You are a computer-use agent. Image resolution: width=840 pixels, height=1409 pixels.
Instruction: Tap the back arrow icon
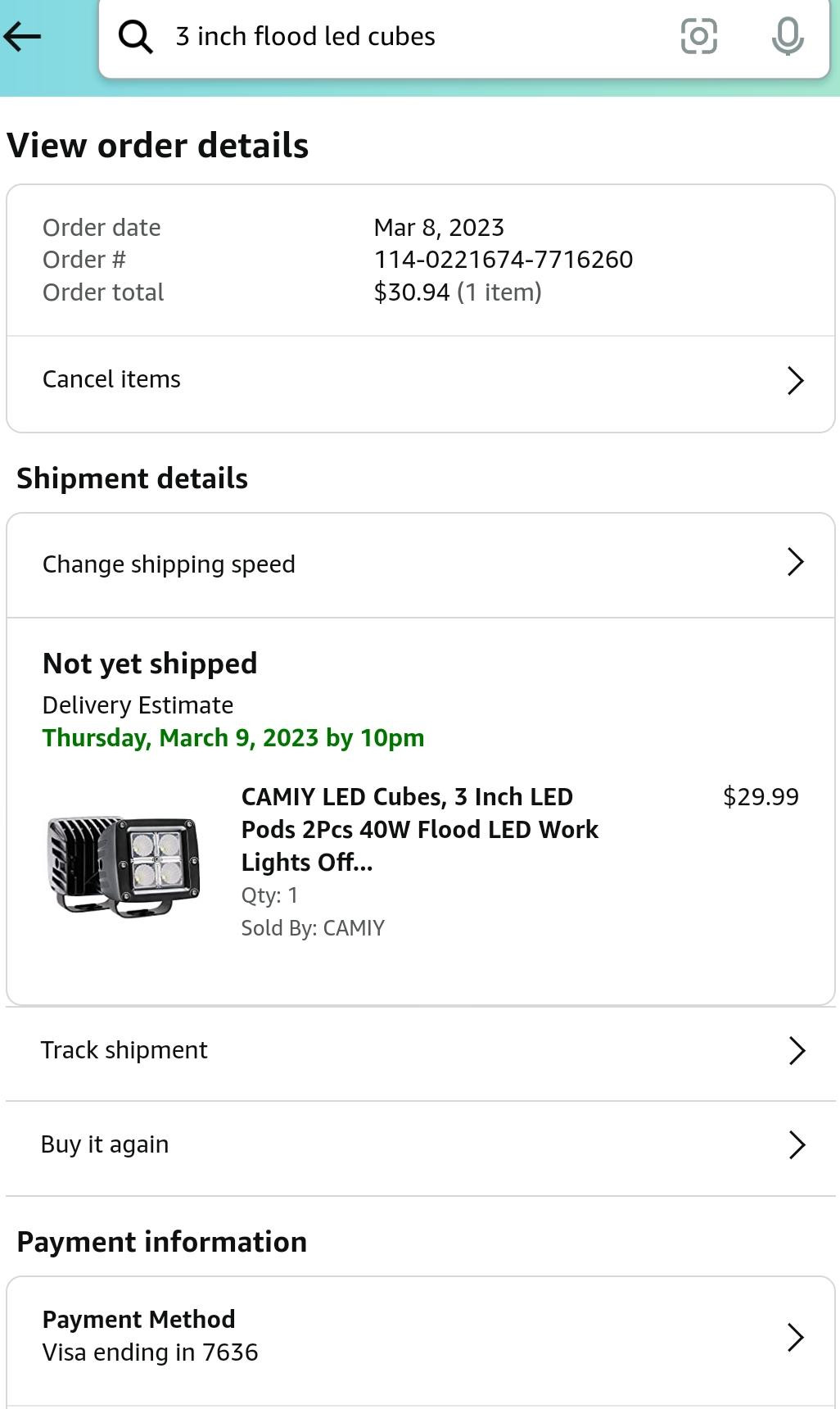pos(22,36)
